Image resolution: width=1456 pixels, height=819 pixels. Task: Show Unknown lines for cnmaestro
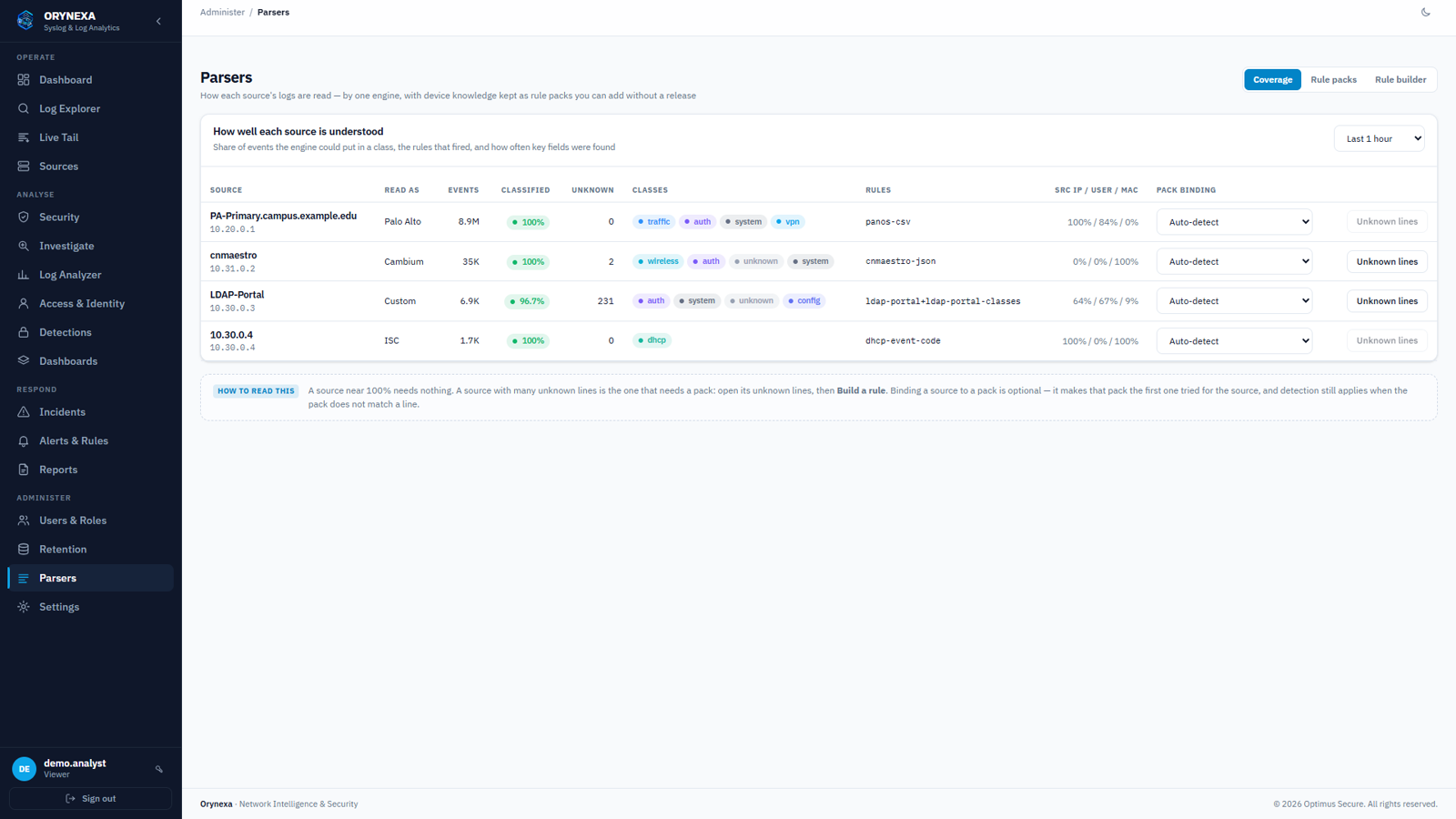1387,261
